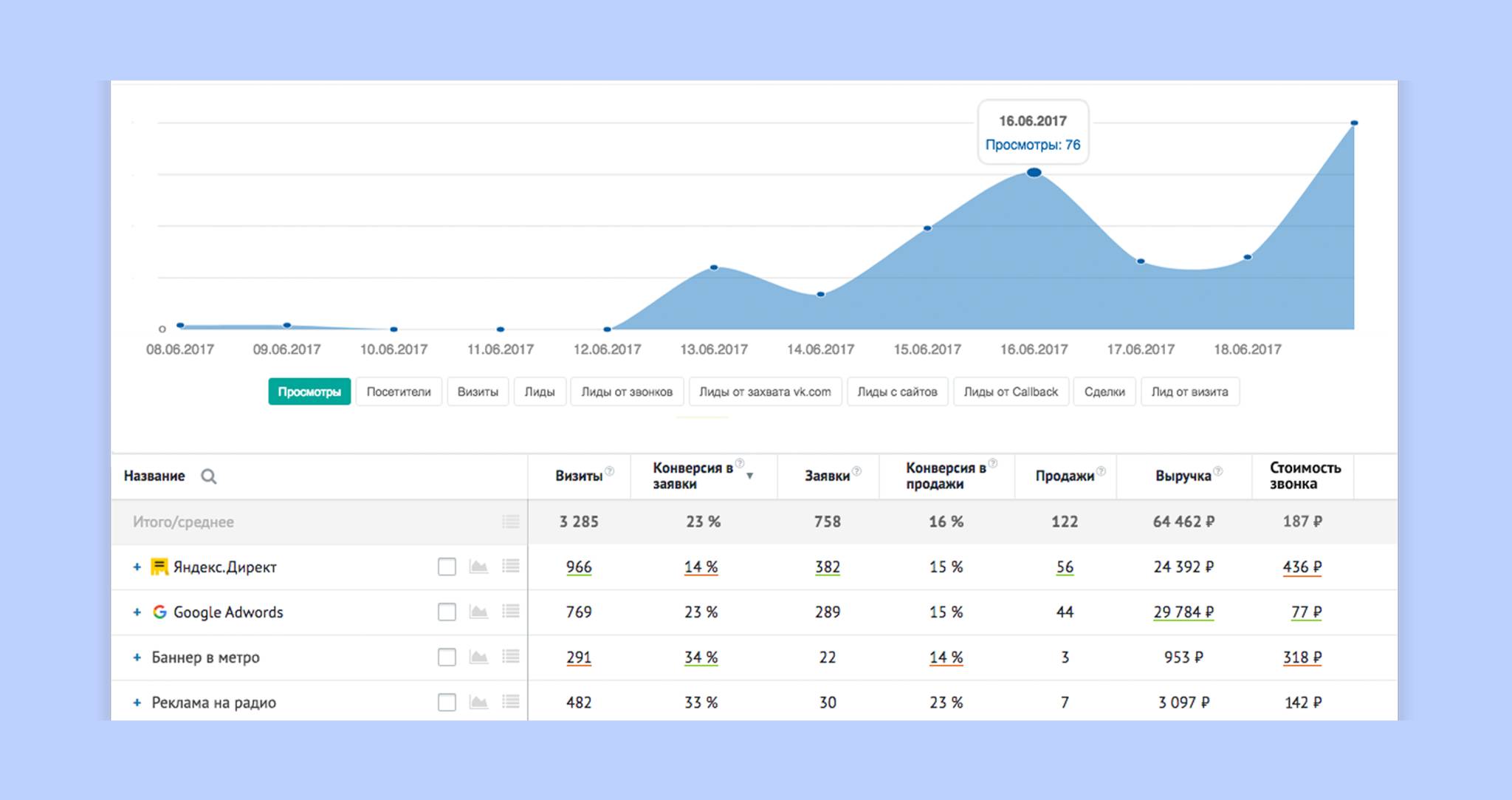
Task: Expand Реклама на радио row with plus
Action: (x=137, y=702)
